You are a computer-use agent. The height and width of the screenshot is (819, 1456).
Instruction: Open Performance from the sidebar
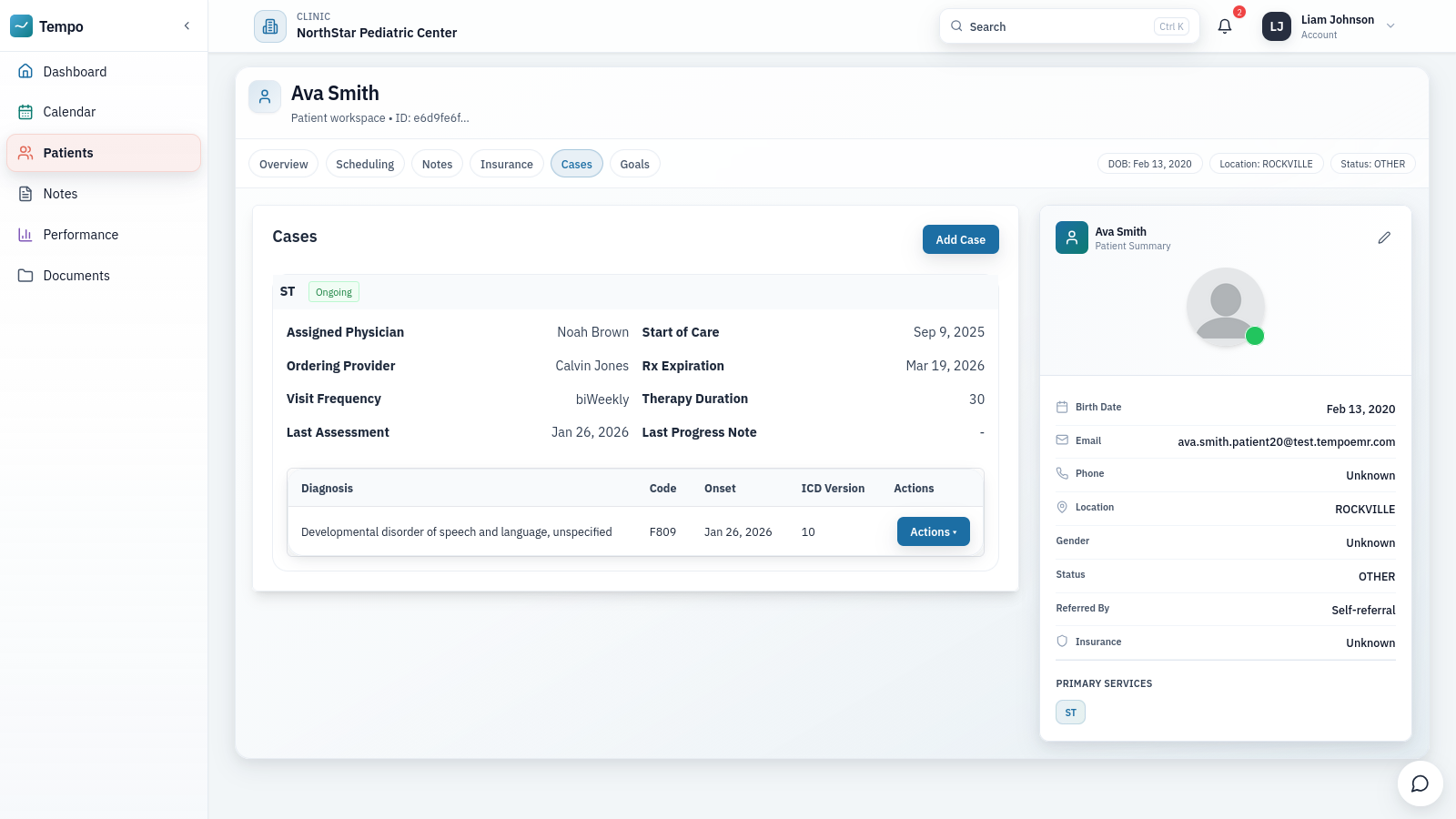click(x=104, y=235)
